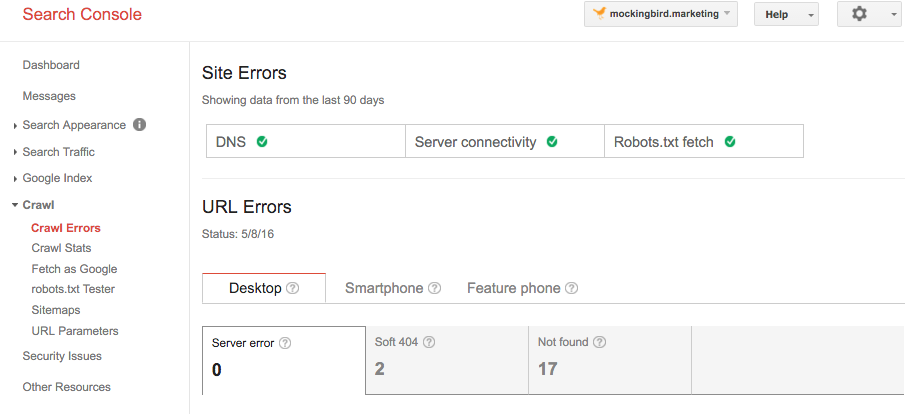
Task: Click the help icon next to Desktop
Action: point(292,289)
